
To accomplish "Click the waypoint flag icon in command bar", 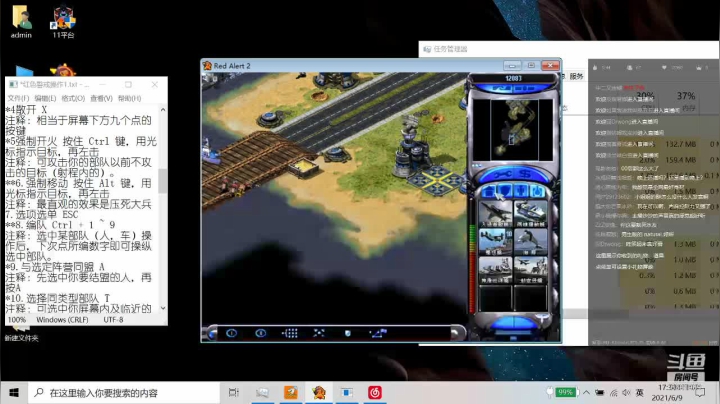I will [x=378, y=333].
